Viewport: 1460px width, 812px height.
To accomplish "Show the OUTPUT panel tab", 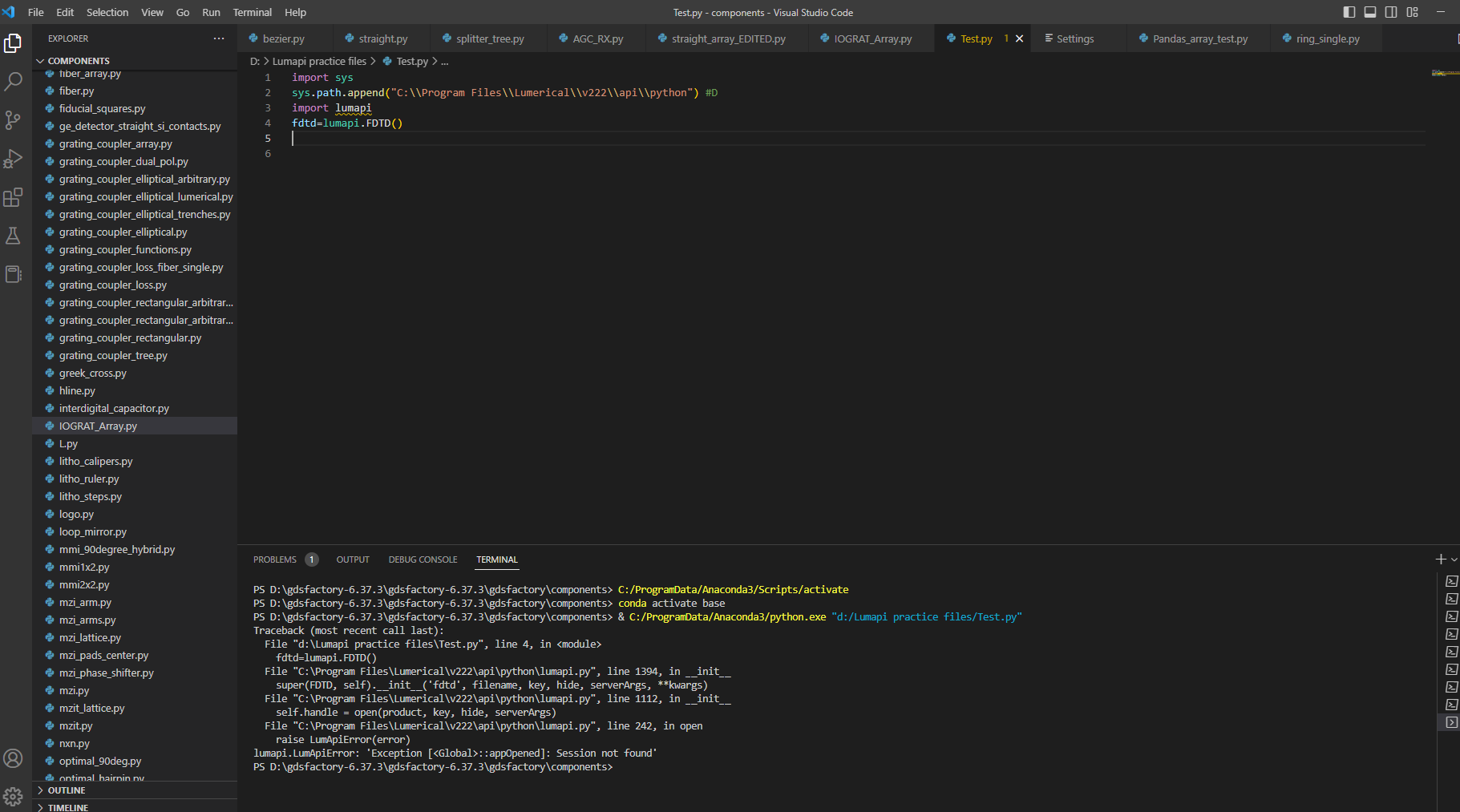I will (x=353, y=560).
